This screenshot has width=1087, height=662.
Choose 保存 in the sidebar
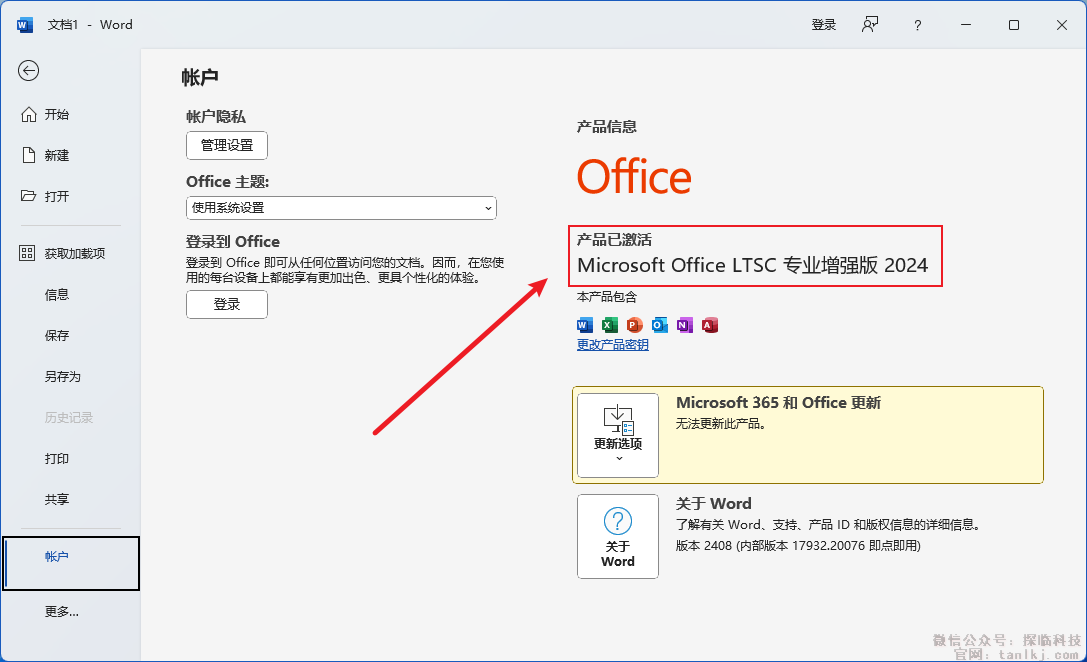pyautogui.click(x=57, y=336)
